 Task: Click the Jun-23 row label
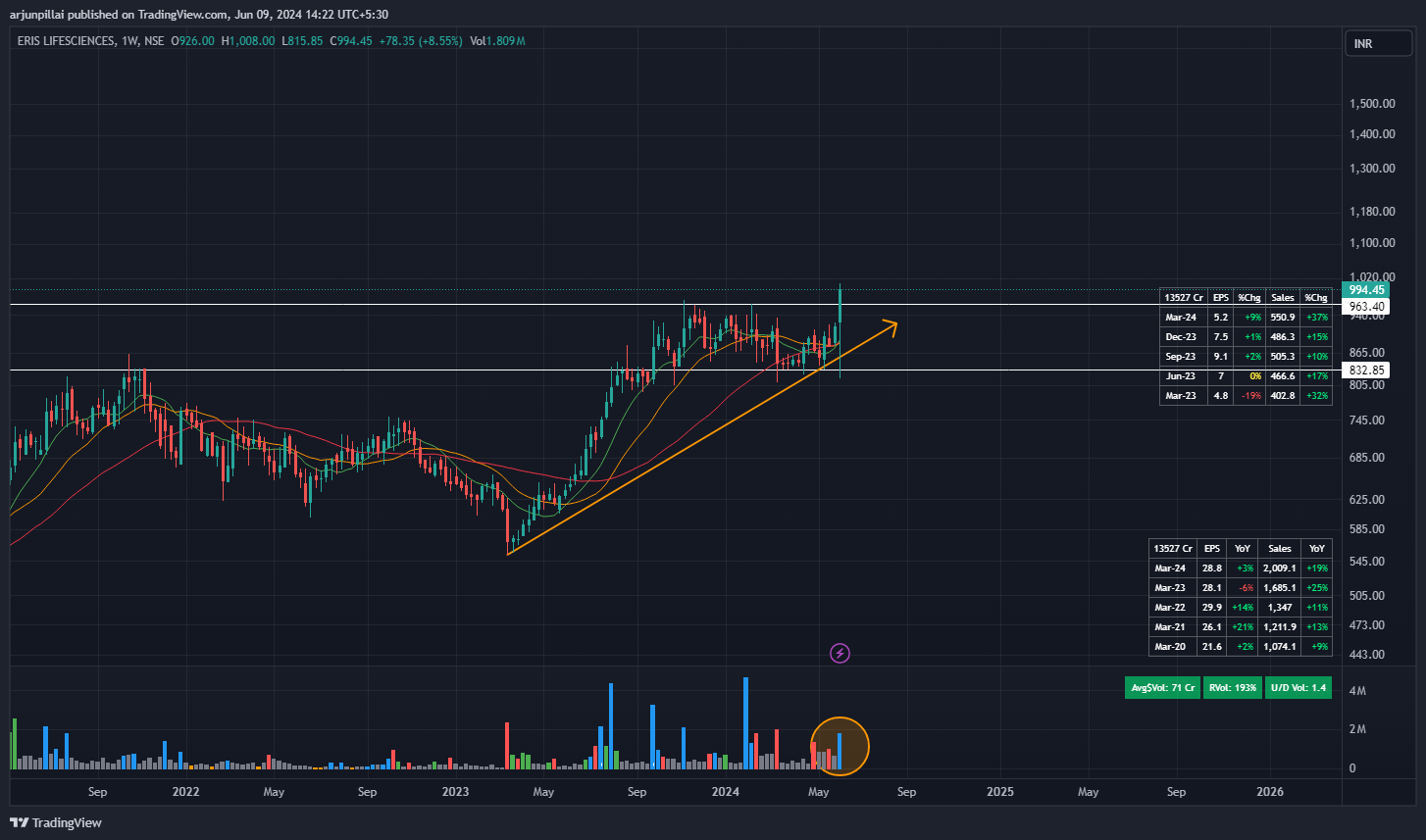click(x=1183, y=376)
